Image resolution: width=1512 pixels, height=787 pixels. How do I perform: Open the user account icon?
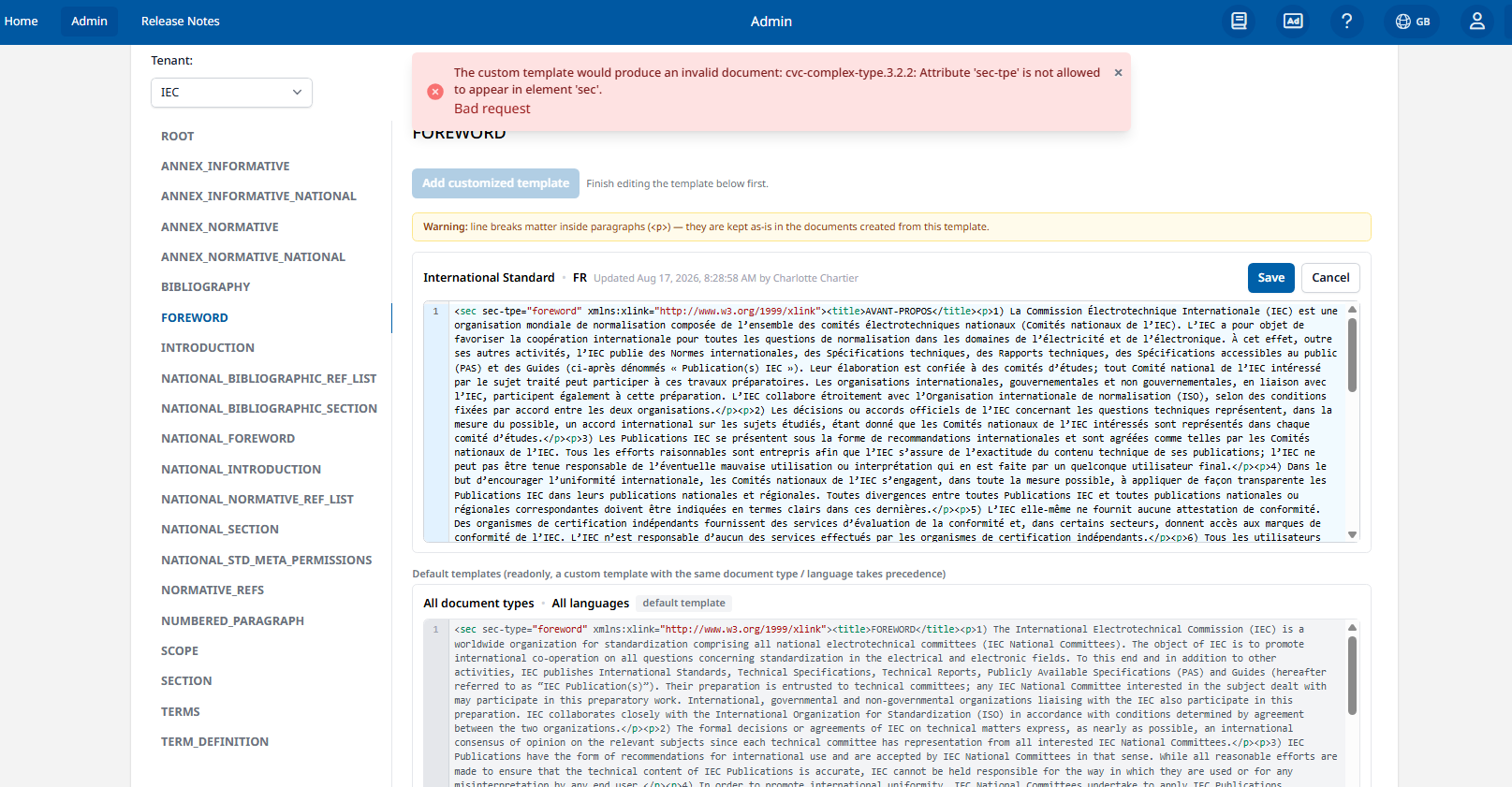(x=1477, y=21)
